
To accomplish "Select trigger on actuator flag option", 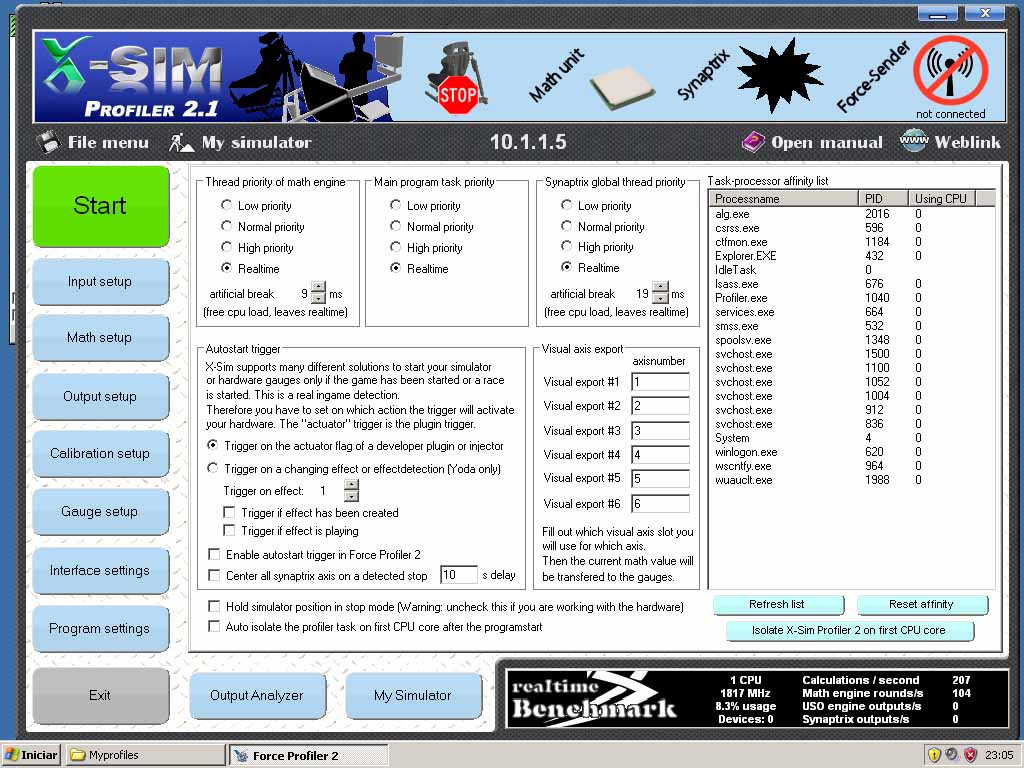I will (x=212, y=445).
